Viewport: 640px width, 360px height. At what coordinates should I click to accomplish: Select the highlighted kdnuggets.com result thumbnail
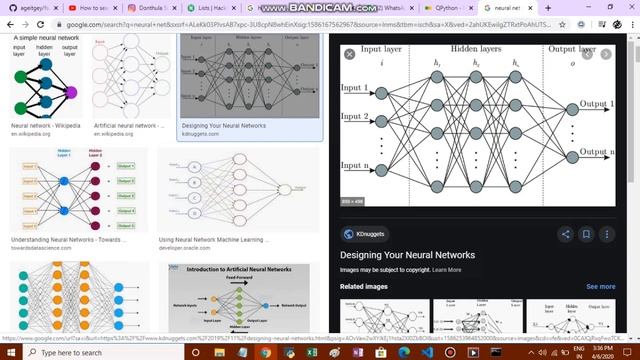(250, 76)
